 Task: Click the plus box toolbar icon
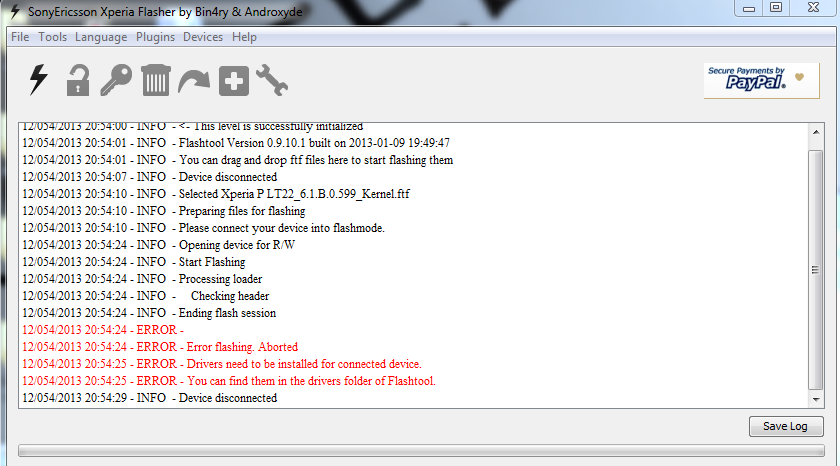(x=234, y=81)
